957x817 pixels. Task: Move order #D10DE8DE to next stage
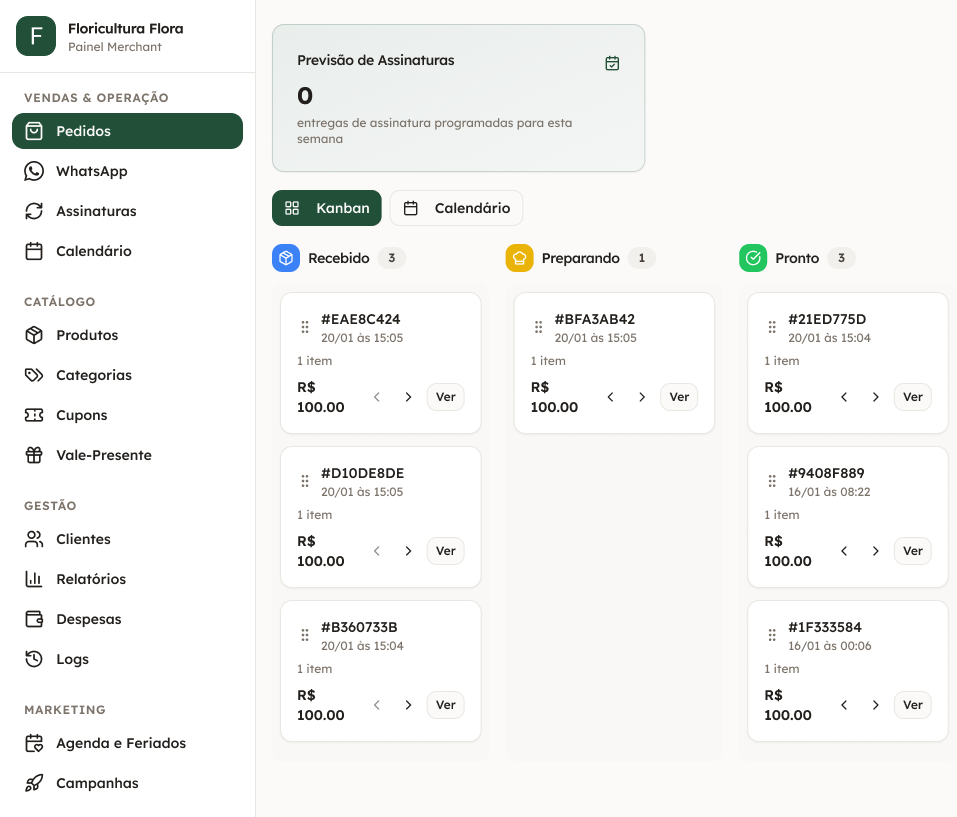(x=408, y=551)
